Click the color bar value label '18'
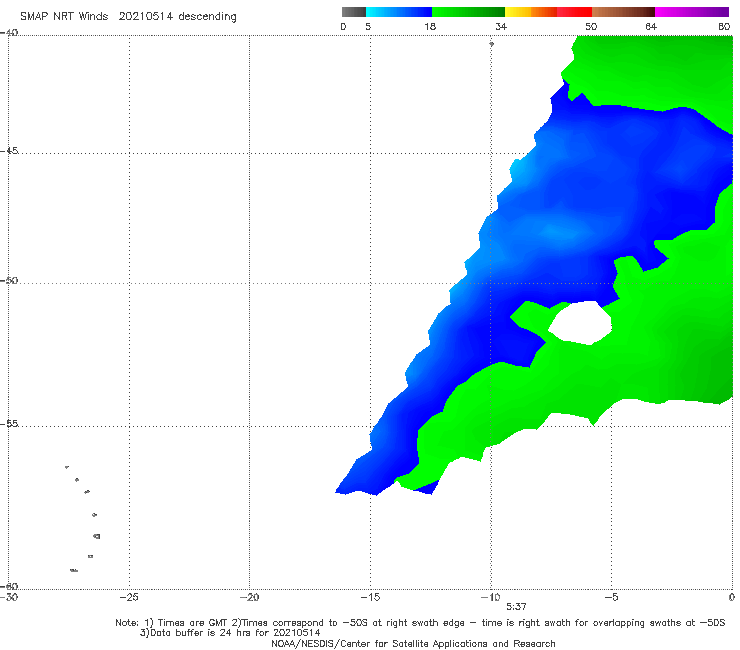 click(x=430, y=27)
